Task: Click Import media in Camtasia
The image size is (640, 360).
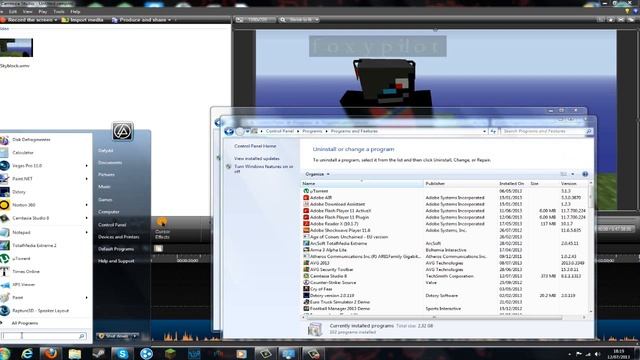Action: tap(83, 20)
